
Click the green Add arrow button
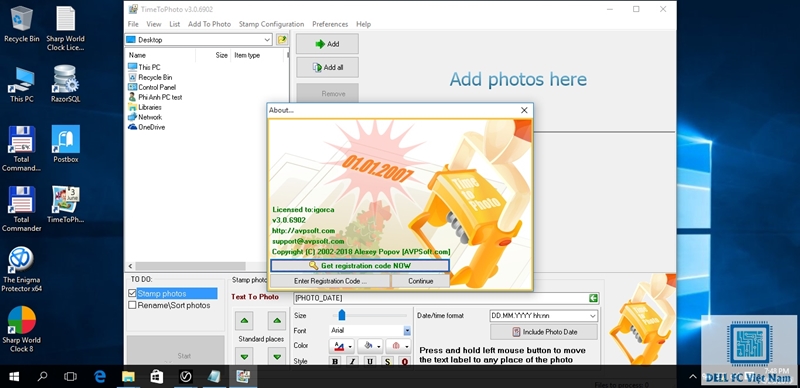point(327,44)
